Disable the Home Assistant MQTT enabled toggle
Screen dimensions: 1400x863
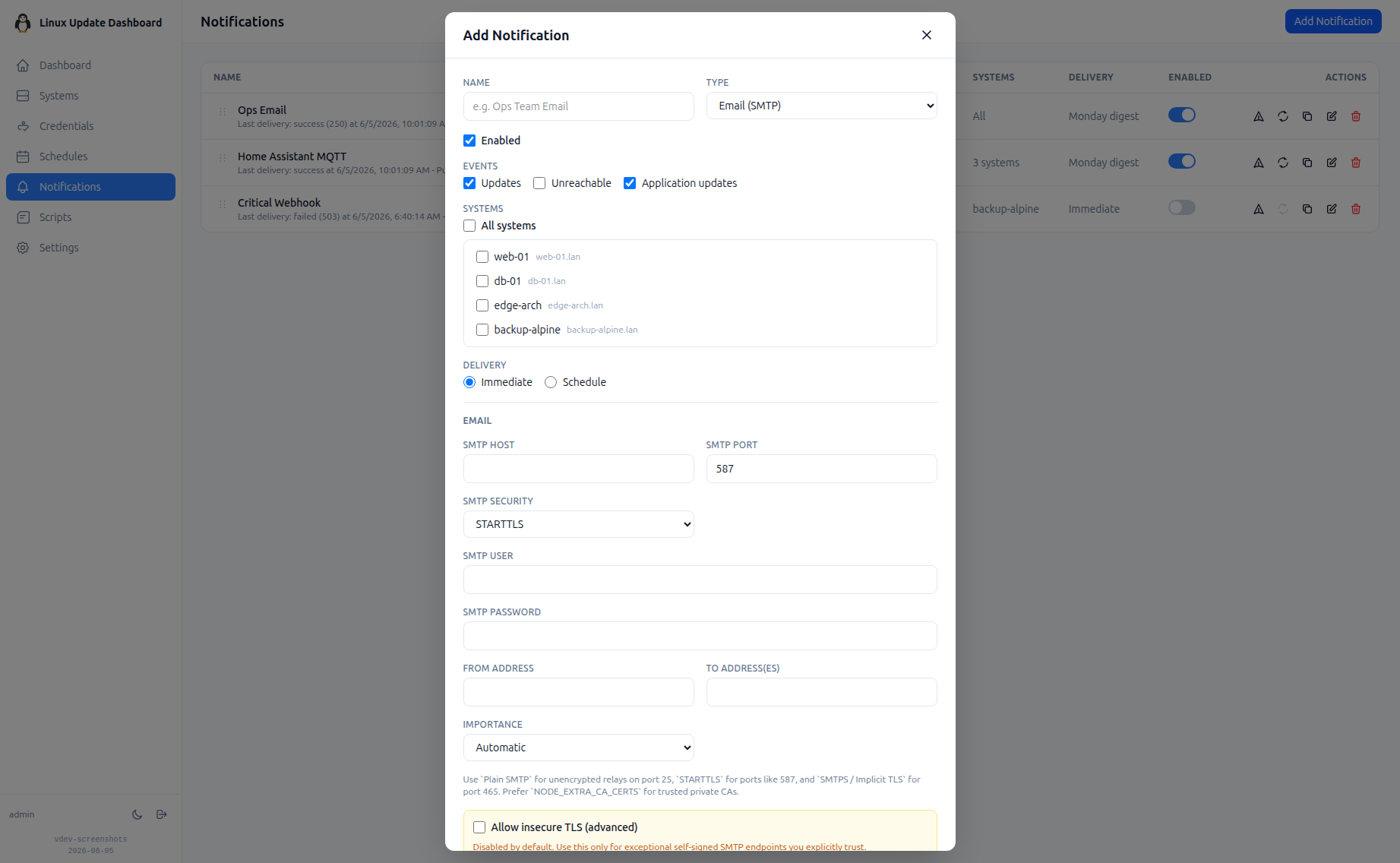point(1182,161)
